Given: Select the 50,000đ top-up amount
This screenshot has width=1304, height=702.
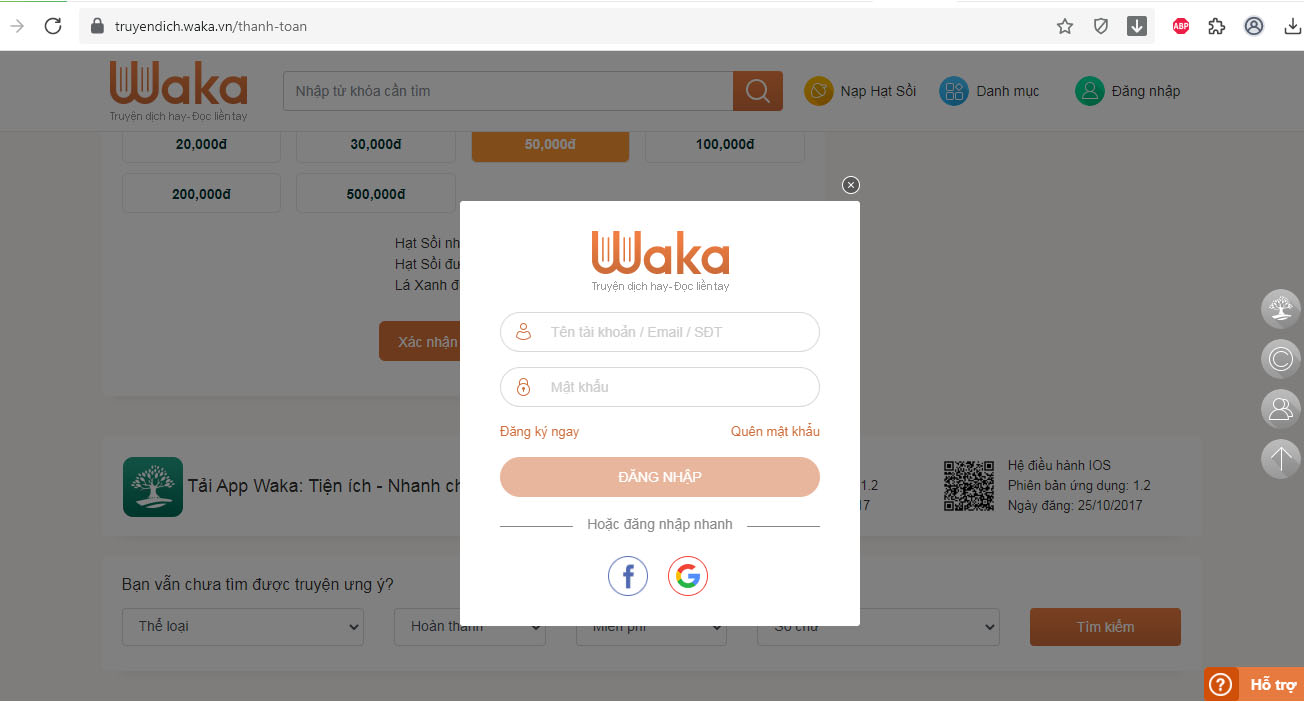Looking at the screenshot, I should click(550, 145).
